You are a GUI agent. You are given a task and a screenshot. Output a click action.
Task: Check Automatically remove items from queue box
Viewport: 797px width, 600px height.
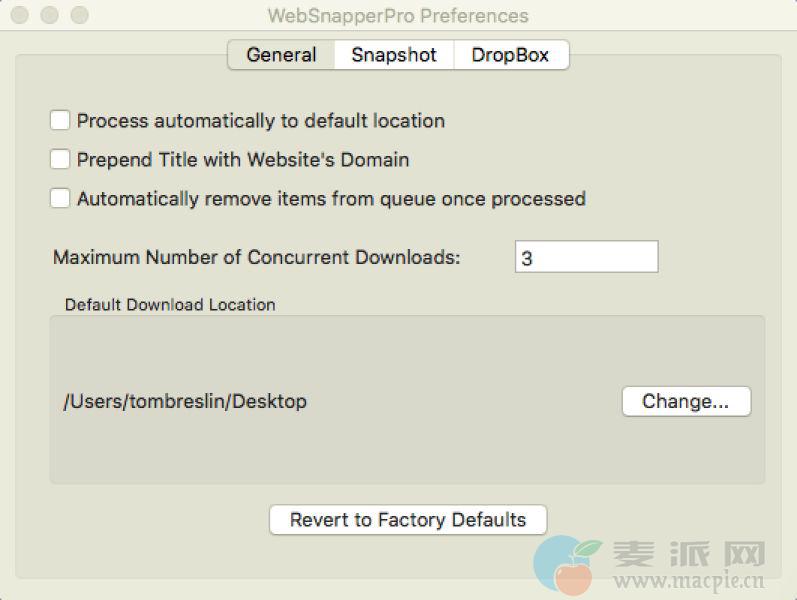60,199
